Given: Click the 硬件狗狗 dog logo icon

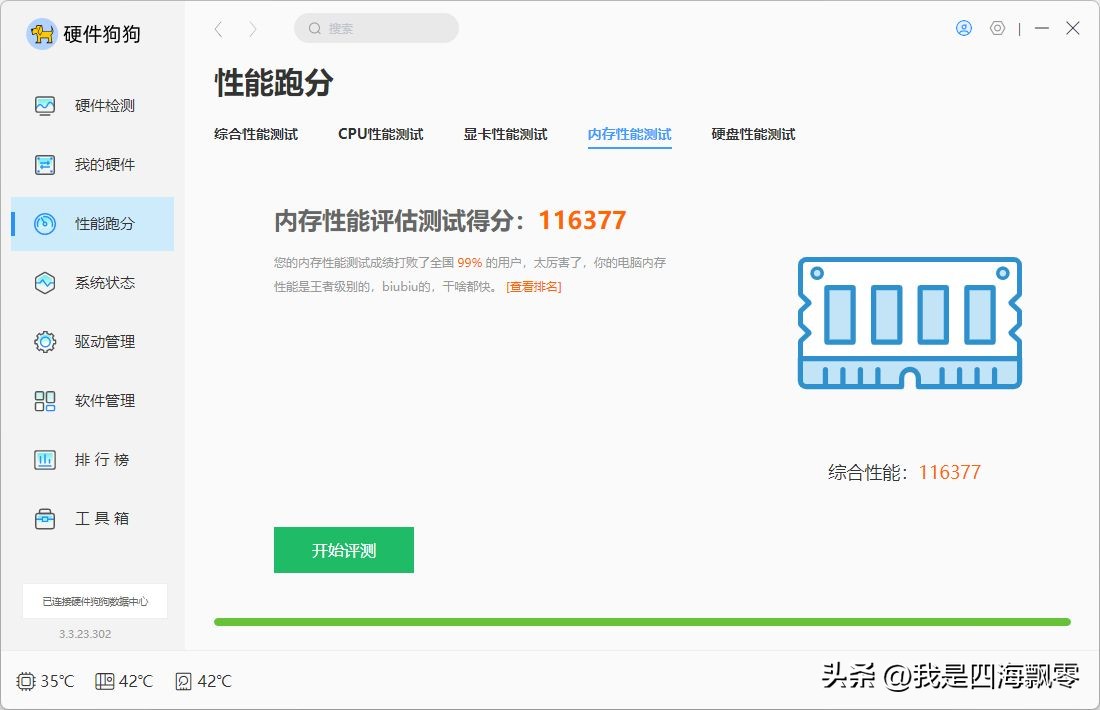Looking at the screenshot, I should point(41,33).
